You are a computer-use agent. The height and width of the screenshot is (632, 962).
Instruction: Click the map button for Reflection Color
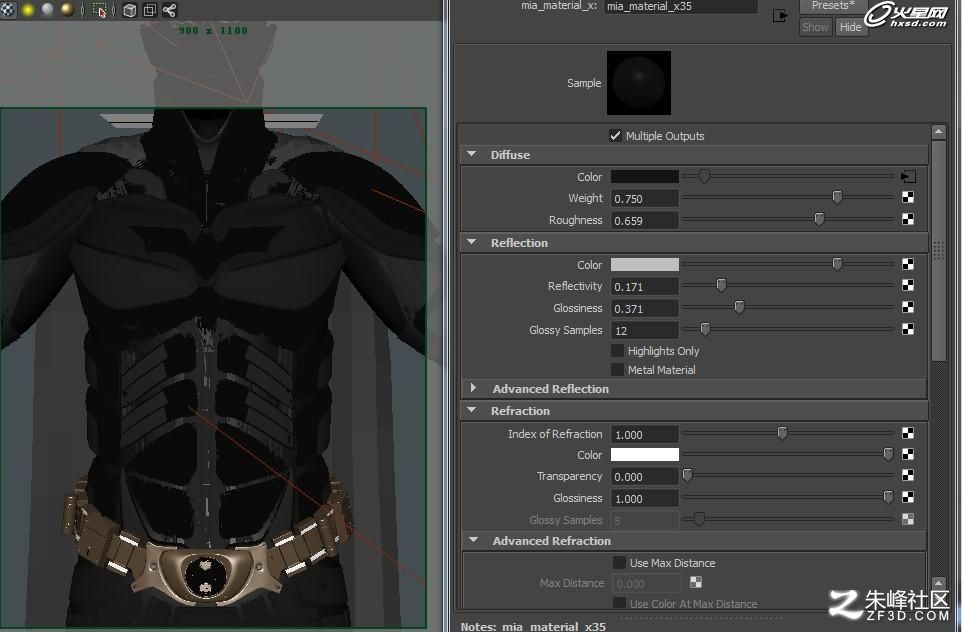tap(908, 264)
